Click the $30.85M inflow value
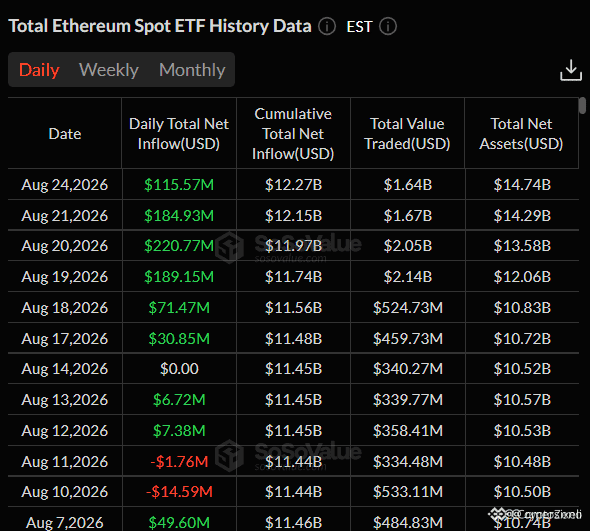 (179, 339)
